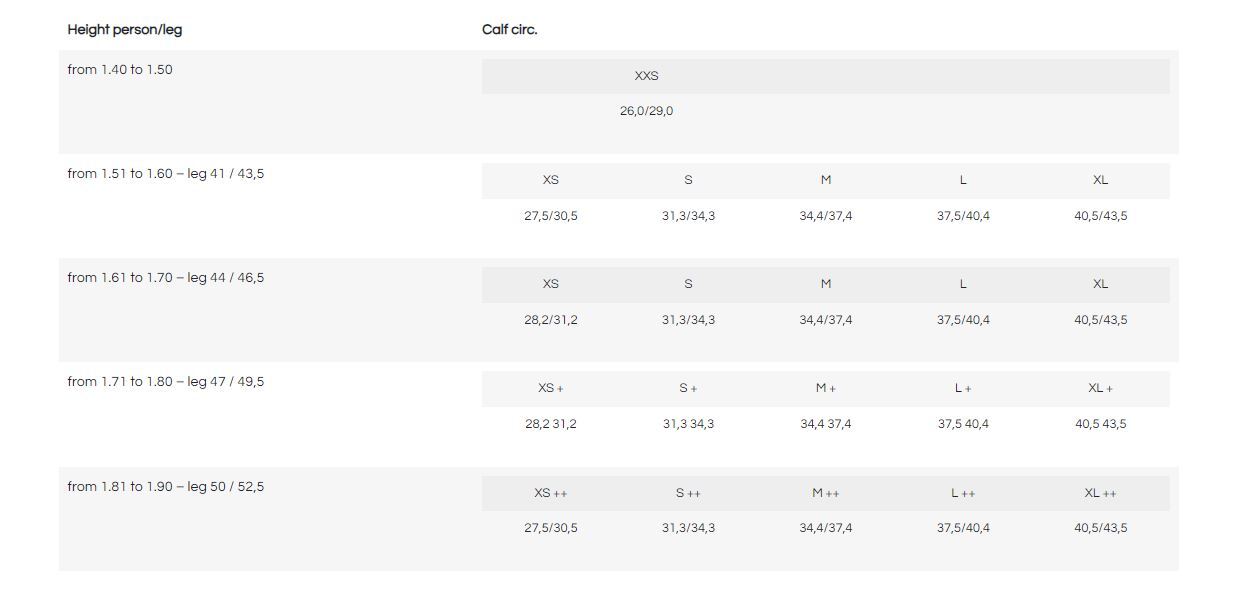1253x589 pixels.
Task: Select the L ++ size label
Action: 963,493
